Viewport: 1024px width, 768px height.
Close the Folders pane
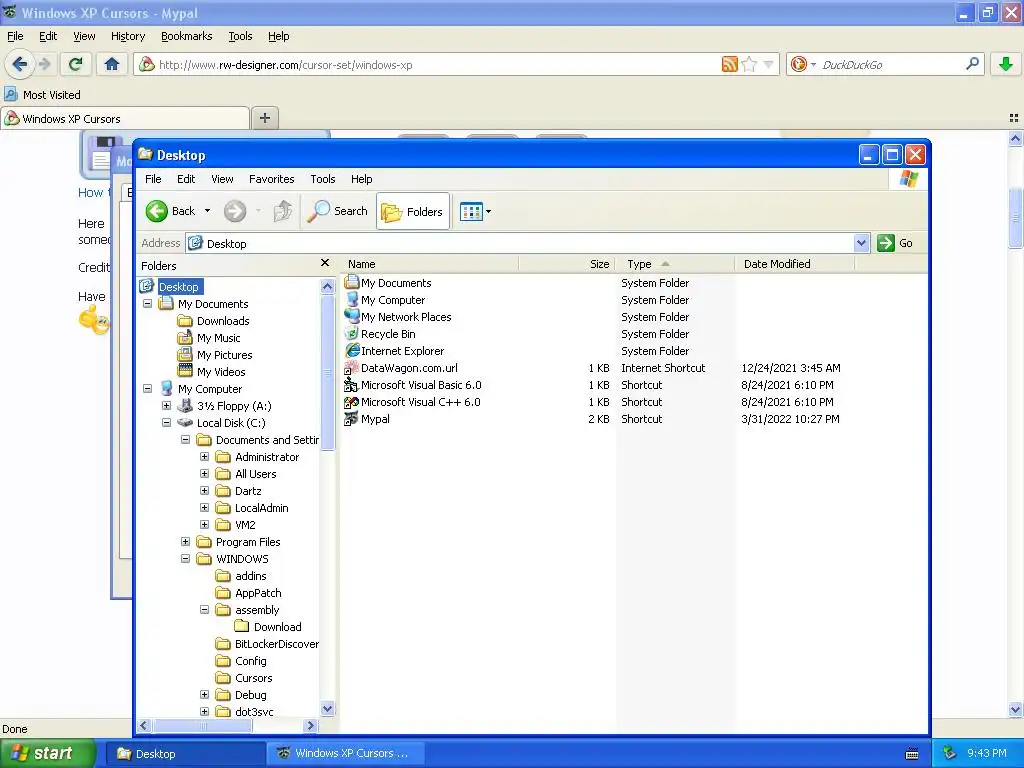[325, 263]
